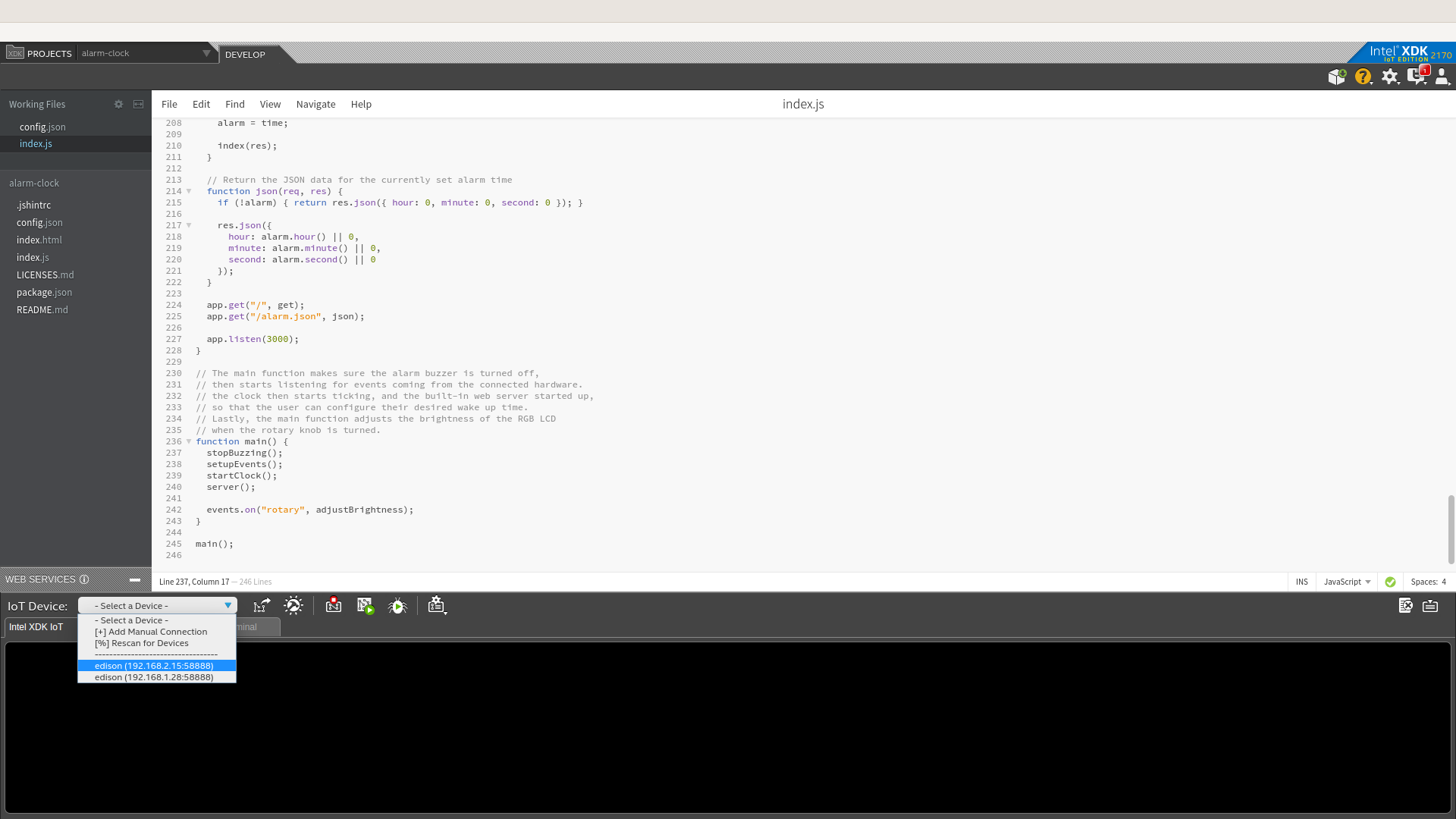Screen dimensions: 1456x819
Task: Click the user account silhouette icon
Action: pos(1442,77)
